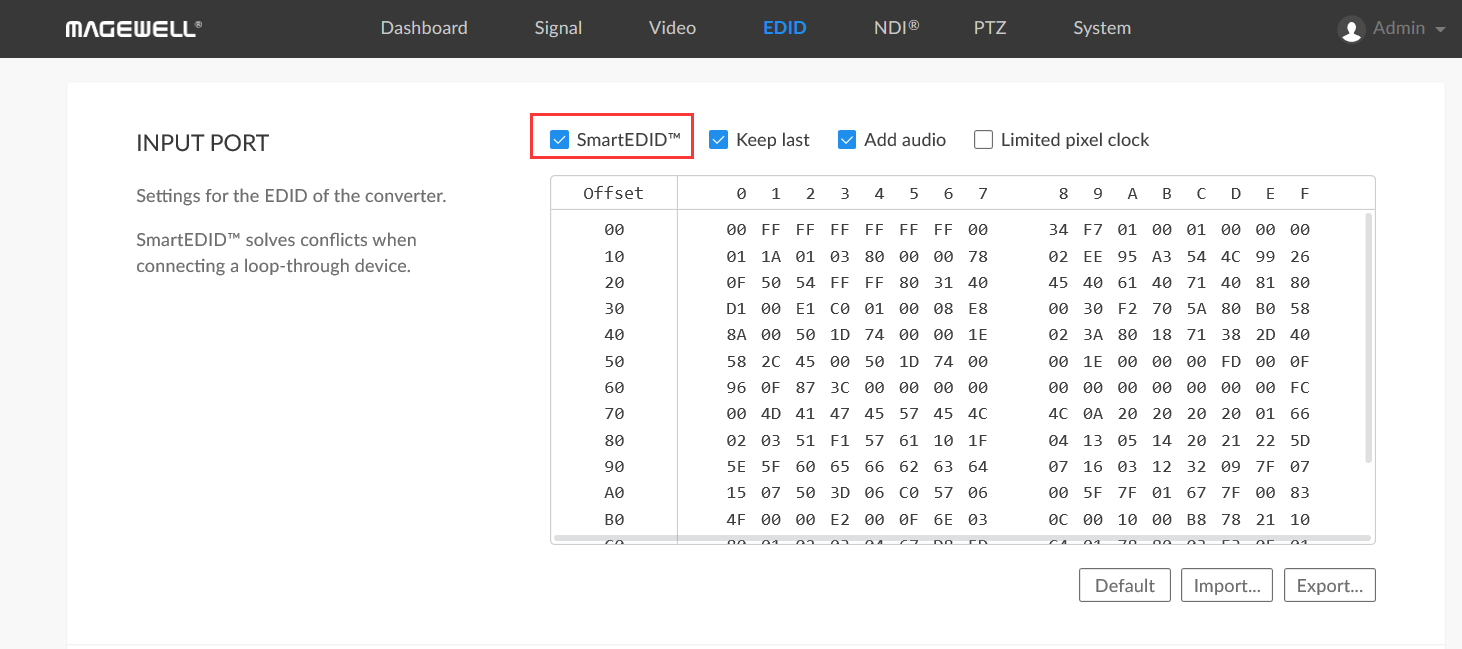Click hex value D1 in row 30
The width and height of the screenshot is (1462, 649).
[x=737, y=308]
